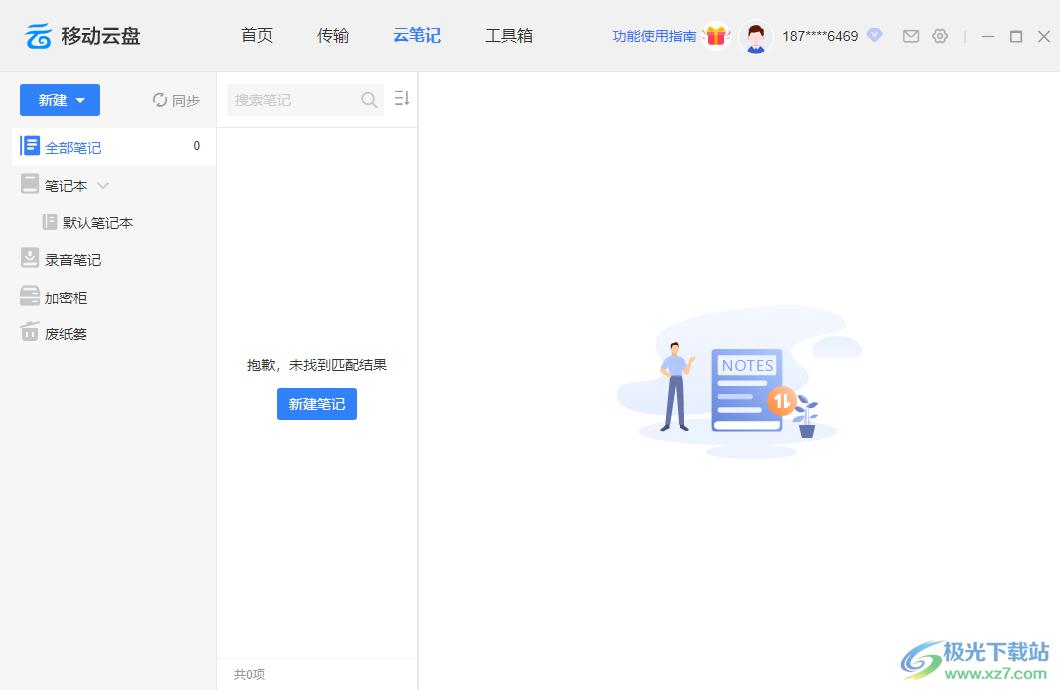1060x690 pixels.
Task: Select 默认笔记本 in the notebook tree
Action: click(x=97, y=223)
